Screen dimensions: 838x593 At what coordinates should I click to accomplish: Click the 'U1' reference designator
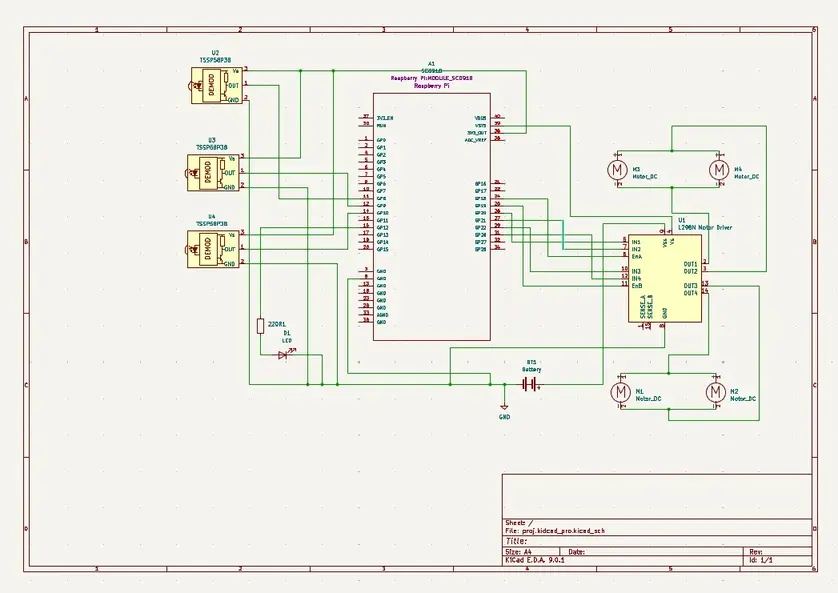click(681, 220)
